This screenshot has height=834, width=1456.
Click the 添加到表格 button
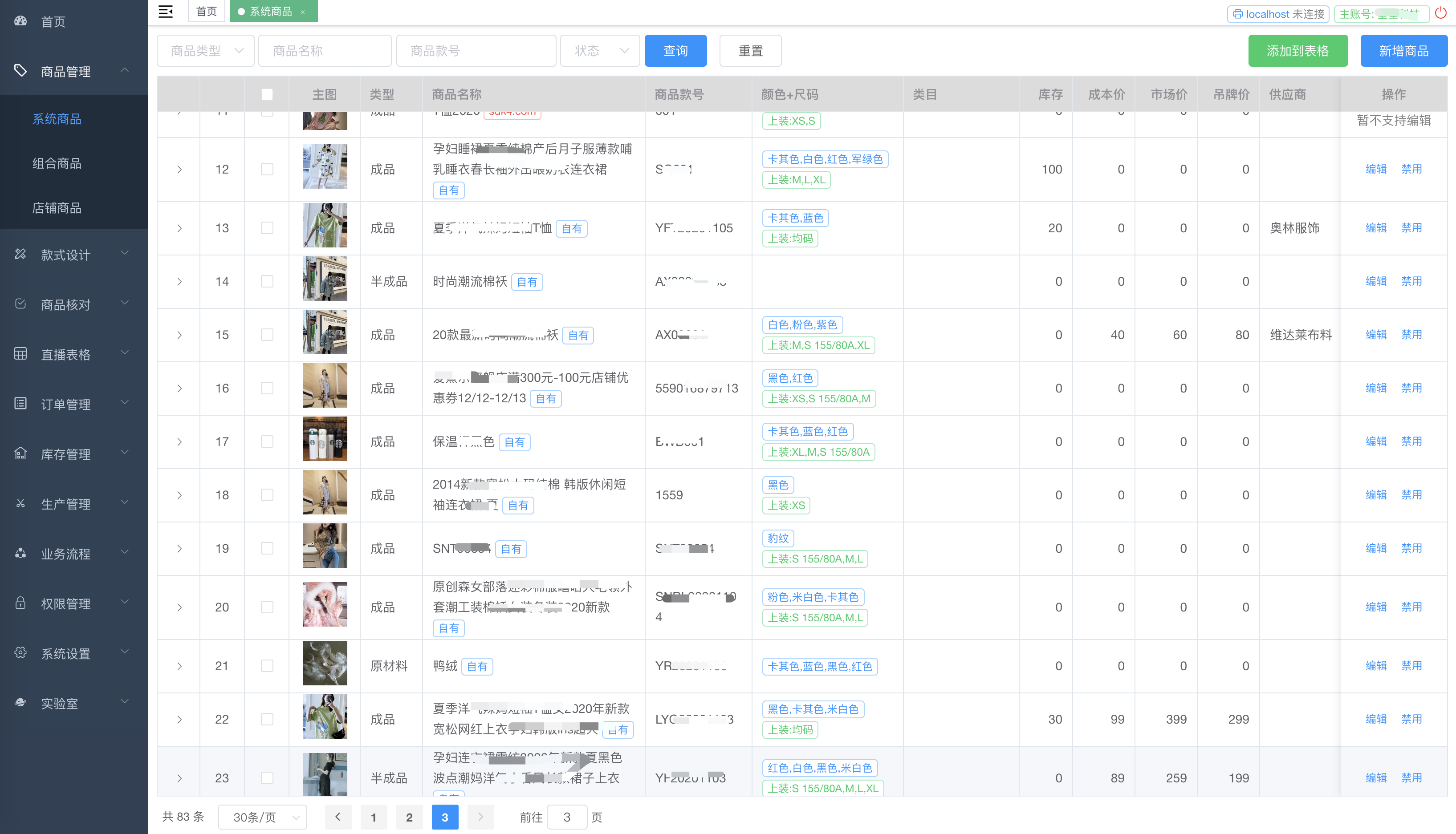click(x=1297, y=51)
